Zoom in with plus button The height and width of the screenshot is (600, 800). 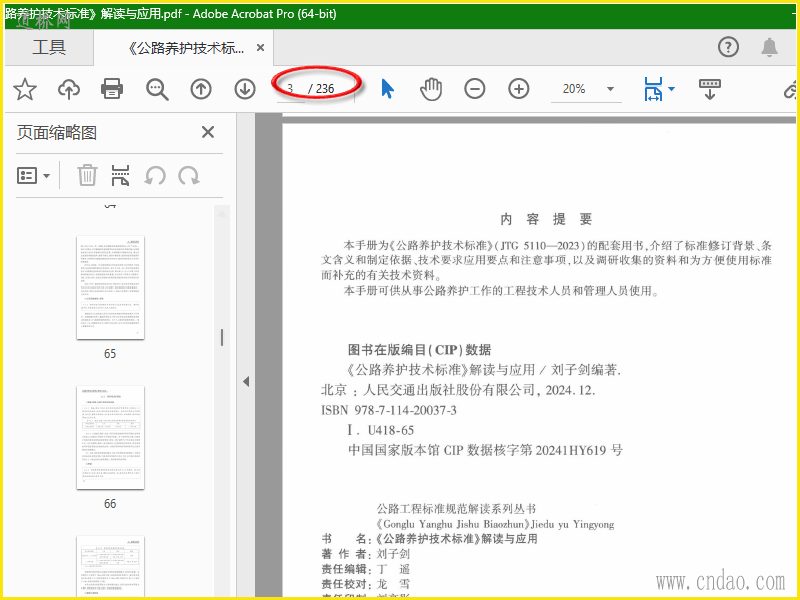point(518,89)
